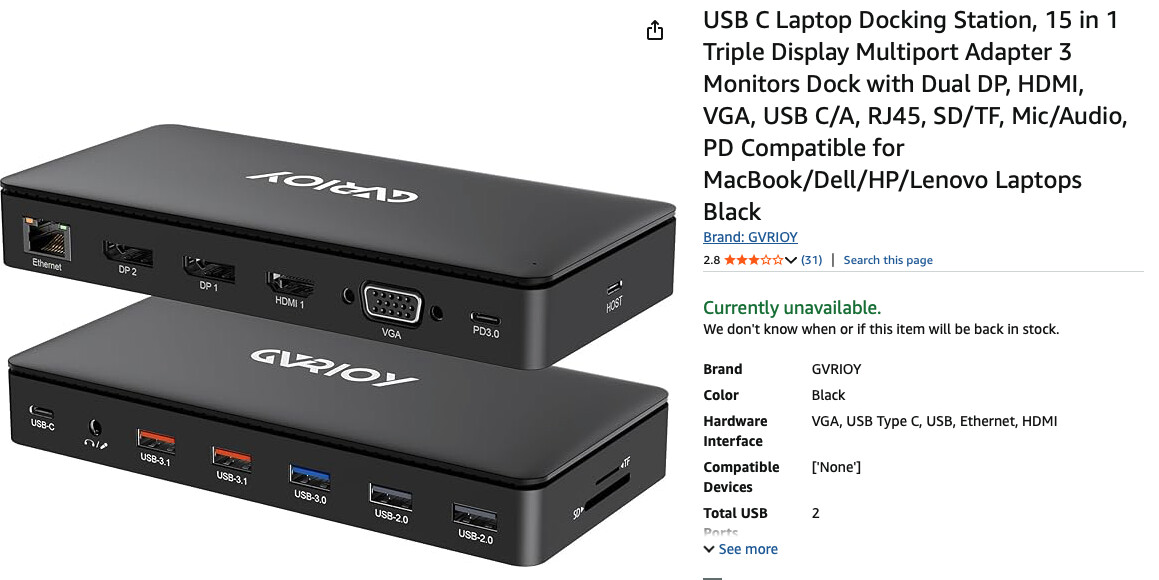Click the Search this page link

pyautogui.click(x=888, y=260)
